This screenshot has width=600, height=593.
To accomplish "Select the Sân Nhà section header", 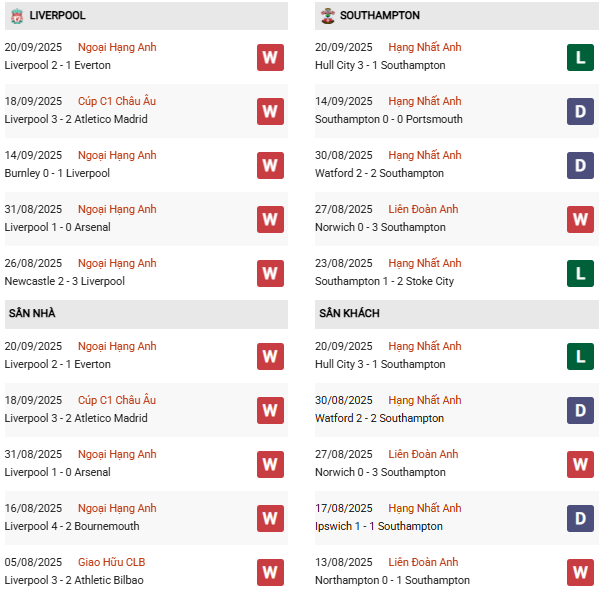I will (x=32, y=314).
